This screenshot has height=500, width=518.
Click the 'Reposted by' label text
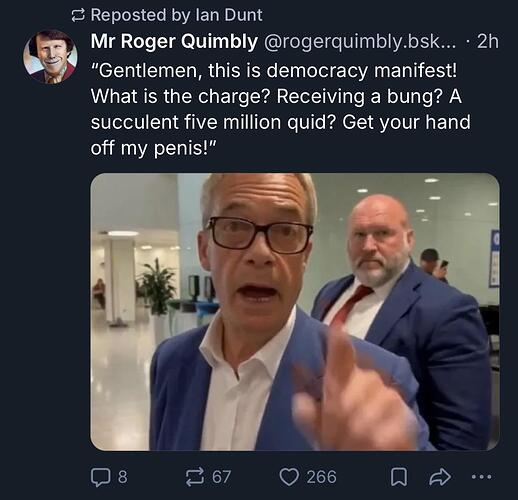point(141,15)
